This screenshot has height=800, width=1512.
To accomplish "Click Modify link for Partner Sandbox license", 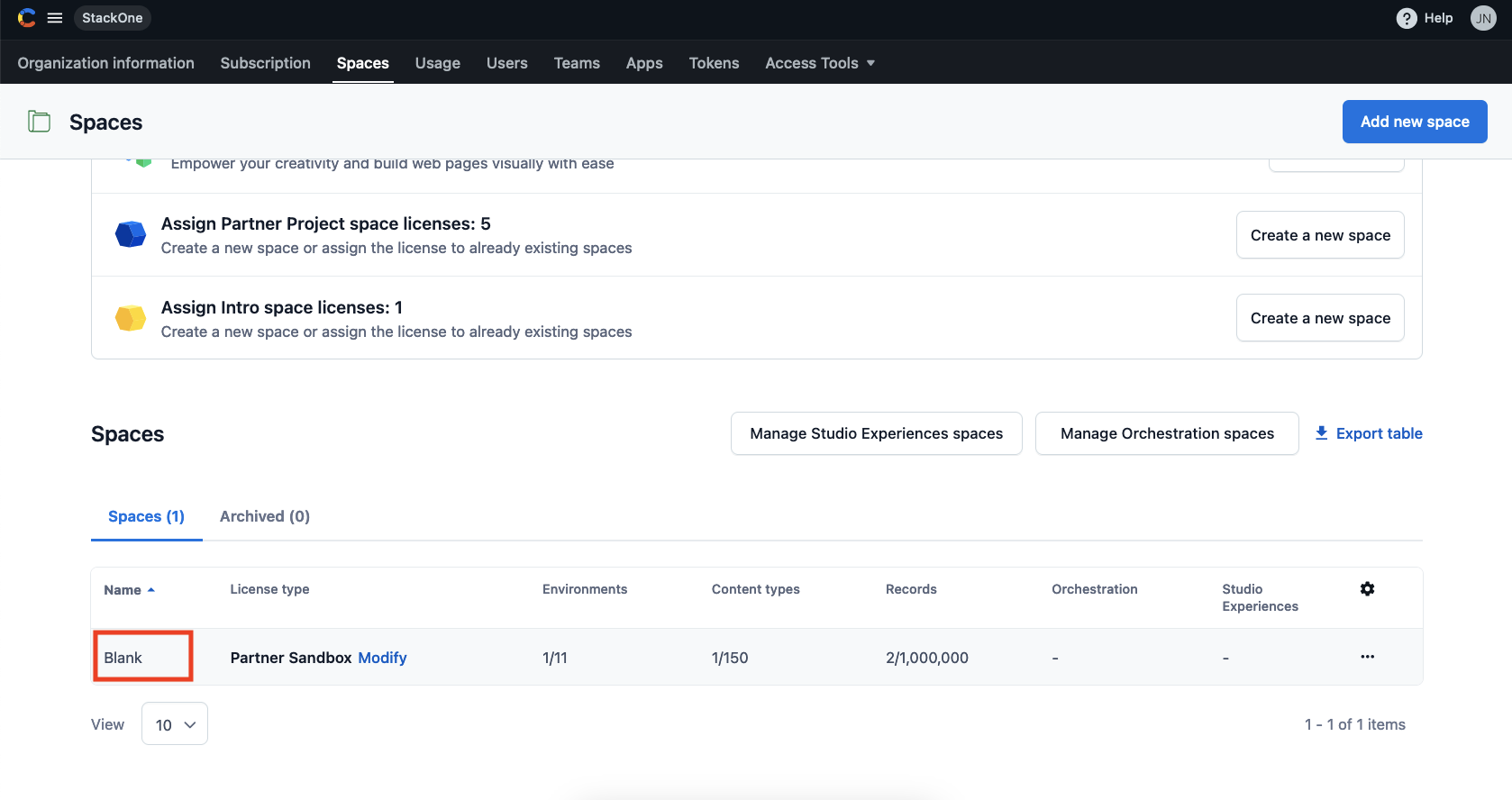I will (x=382, y=658).
